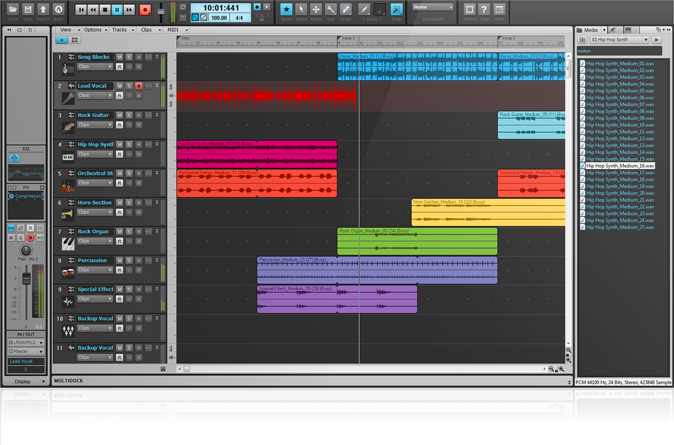Solo the Lead Vocal track
The image size is (674, 445).
click(x=129, y=86)
